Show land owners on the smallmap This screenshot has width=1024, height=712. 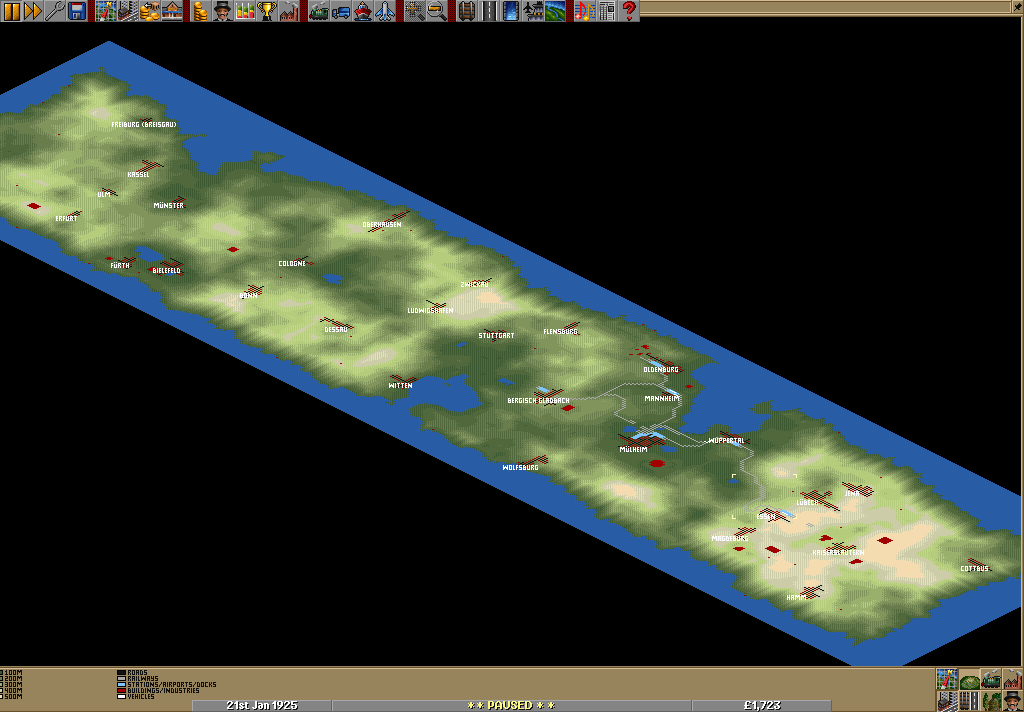click(x=1012, y=701)
